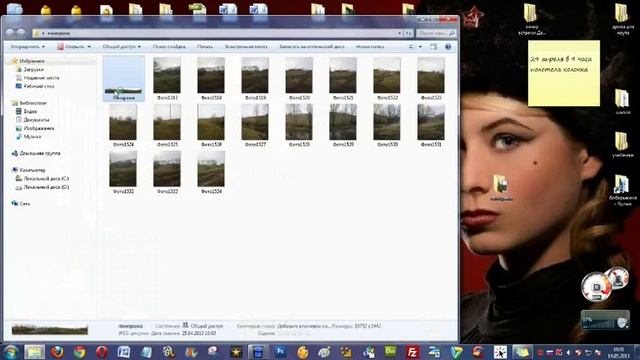Screen dimensions: 640x360
Task: Click the rating stars in details pane
Action: click(x=293, y=333)
